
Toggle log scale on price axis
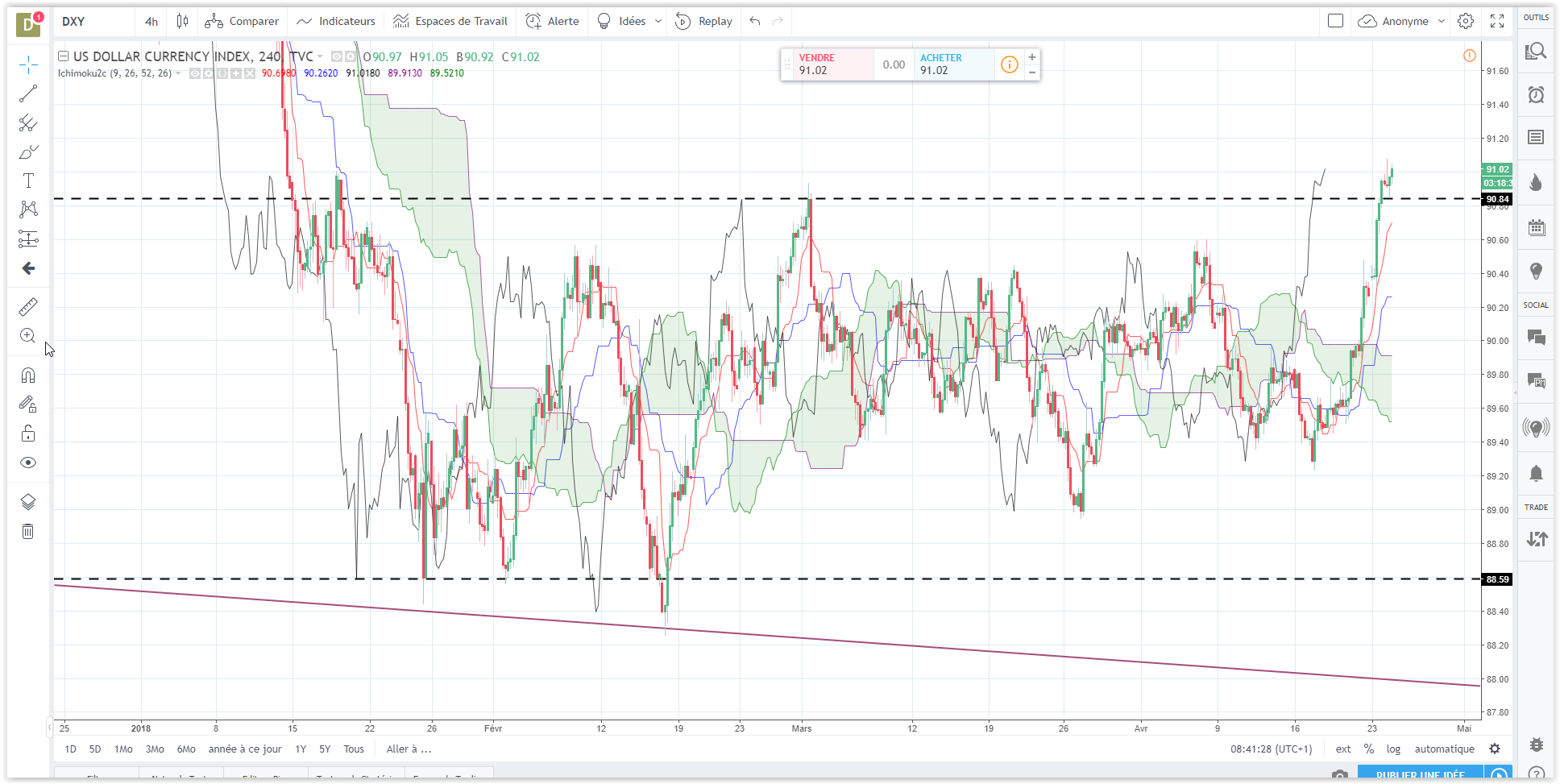(x=1393, y=749)
